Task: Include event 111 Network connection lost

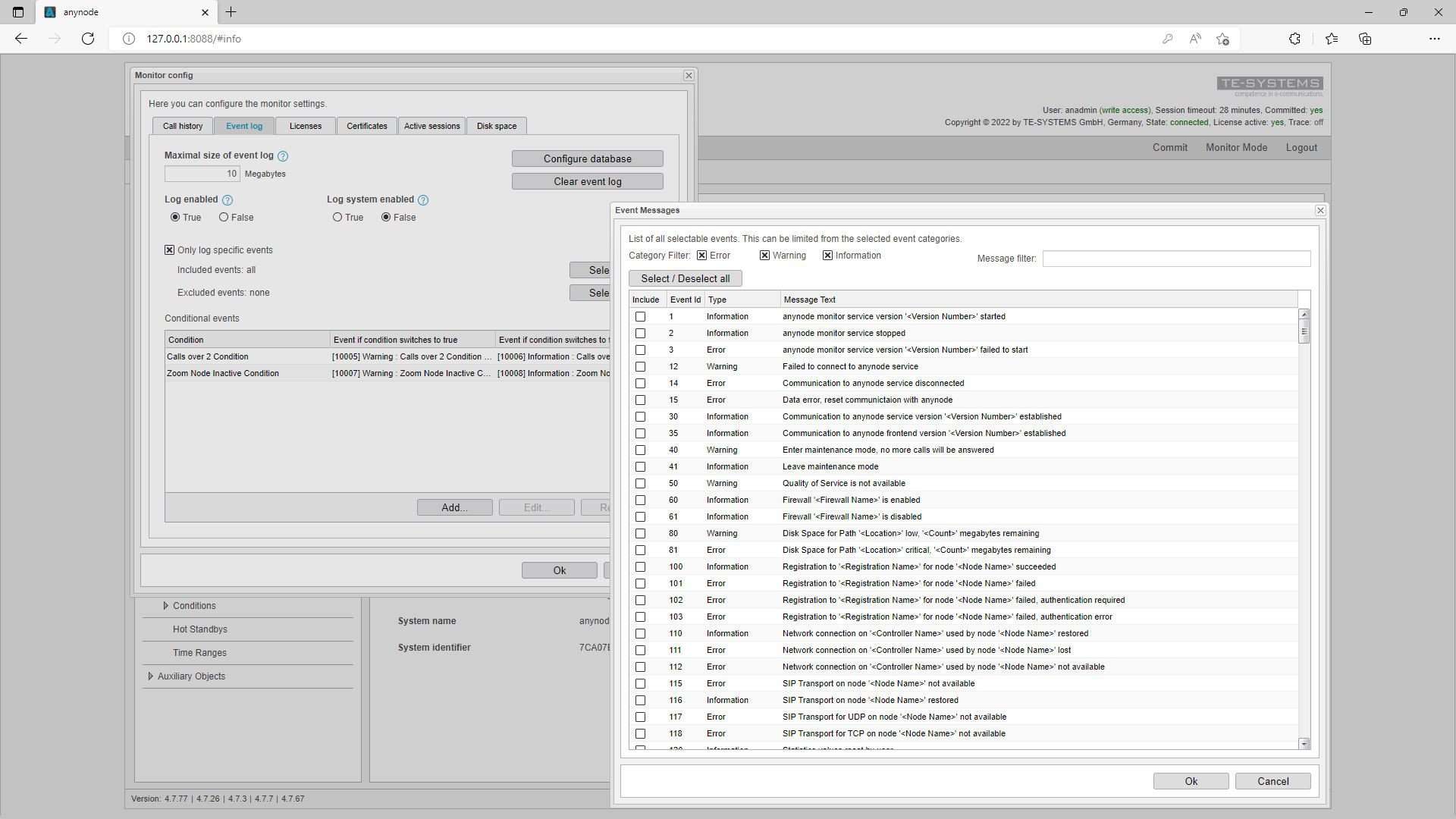Action: [x=641, y=651]
